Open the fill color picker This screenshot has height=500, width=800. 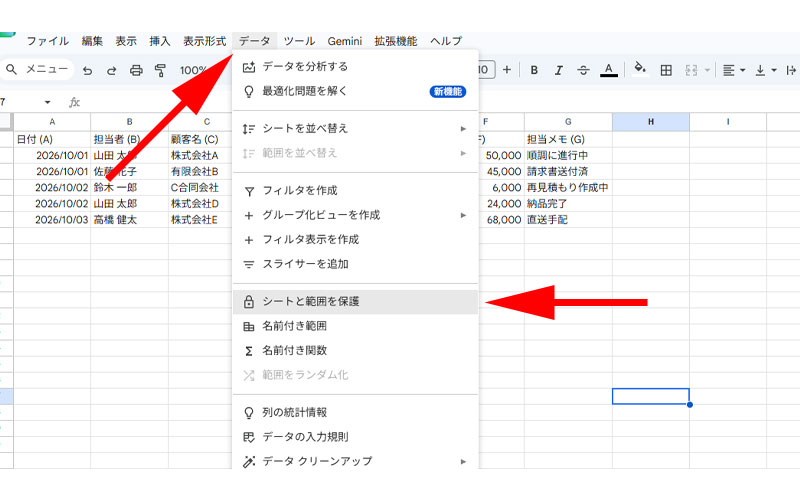pos(639,68)
